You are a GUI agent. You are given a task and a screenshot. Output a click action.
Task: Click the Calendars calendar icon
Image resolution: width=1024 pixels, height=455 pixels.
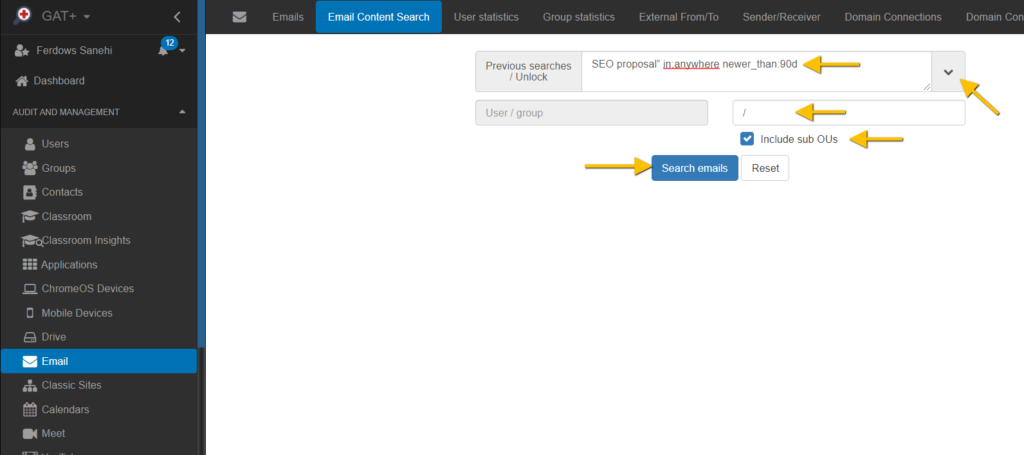tap(29, 409)
